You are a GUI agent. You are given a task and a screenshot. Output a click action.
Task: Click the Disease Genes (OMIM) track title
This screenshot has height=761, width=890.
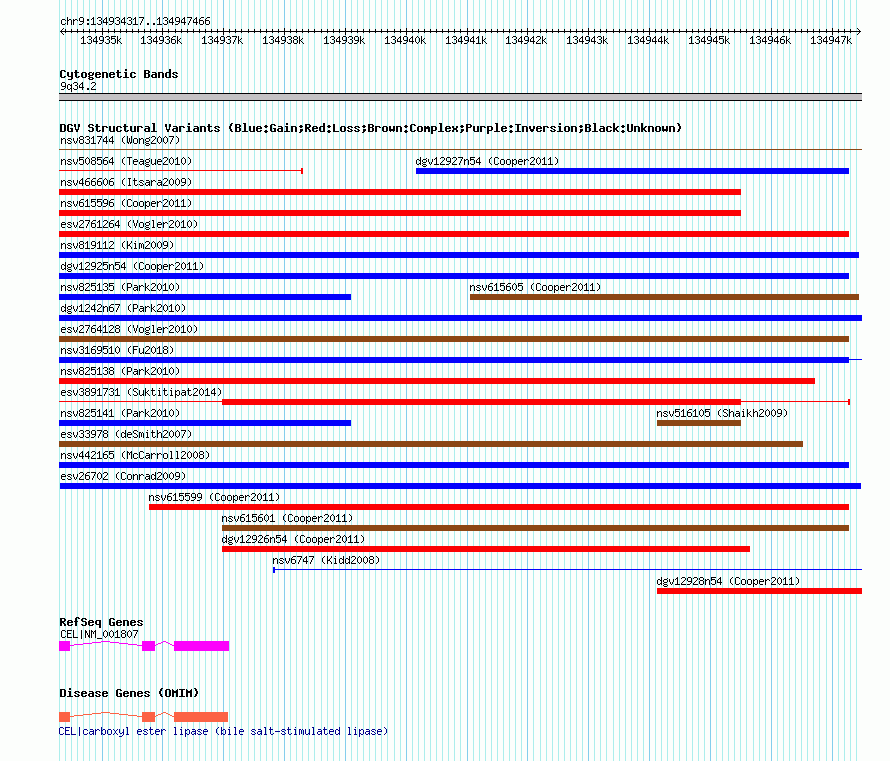click(x=129, y=693)
